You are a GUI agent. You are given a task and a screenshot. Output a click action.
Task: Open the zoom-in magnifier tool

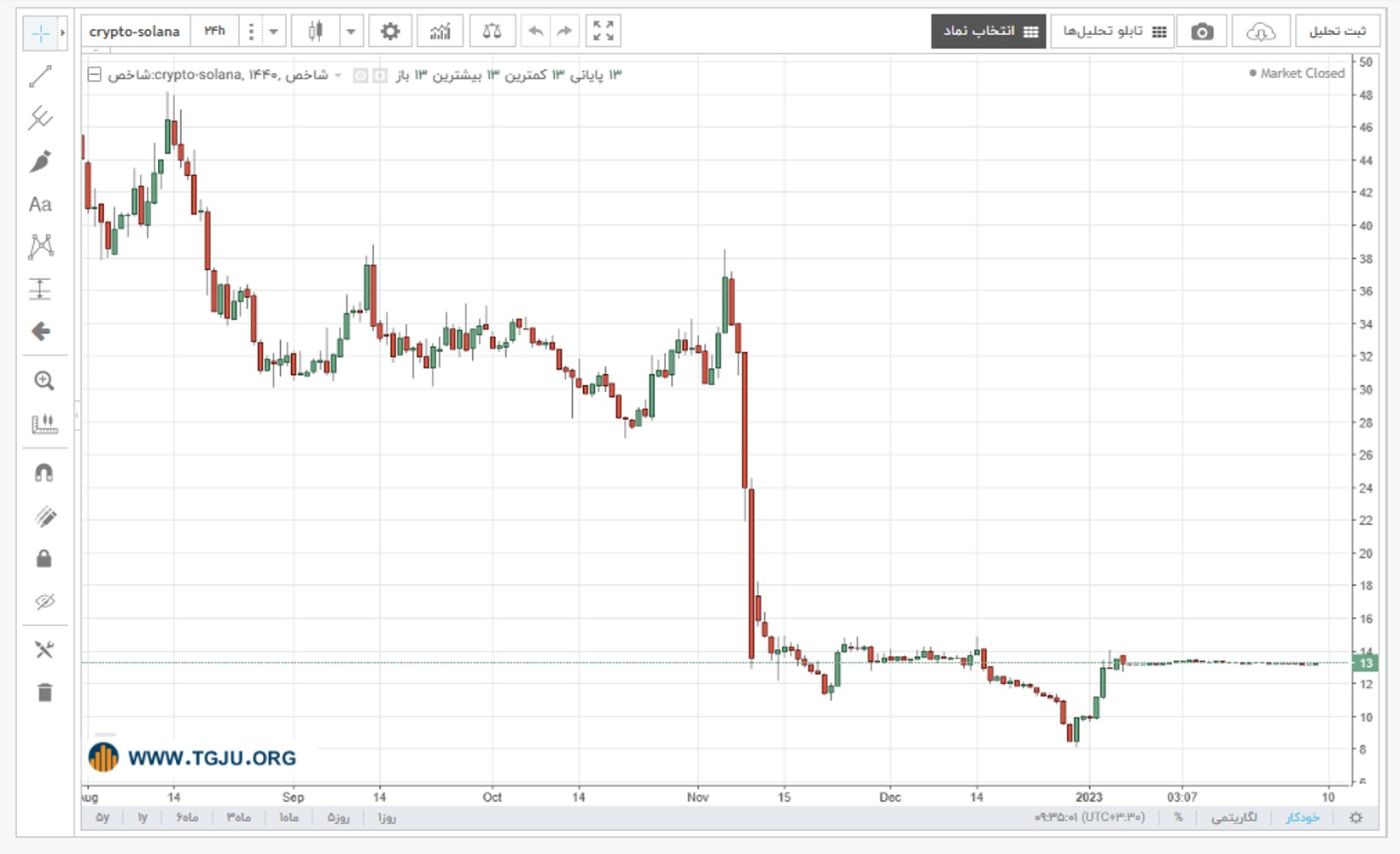44,381
